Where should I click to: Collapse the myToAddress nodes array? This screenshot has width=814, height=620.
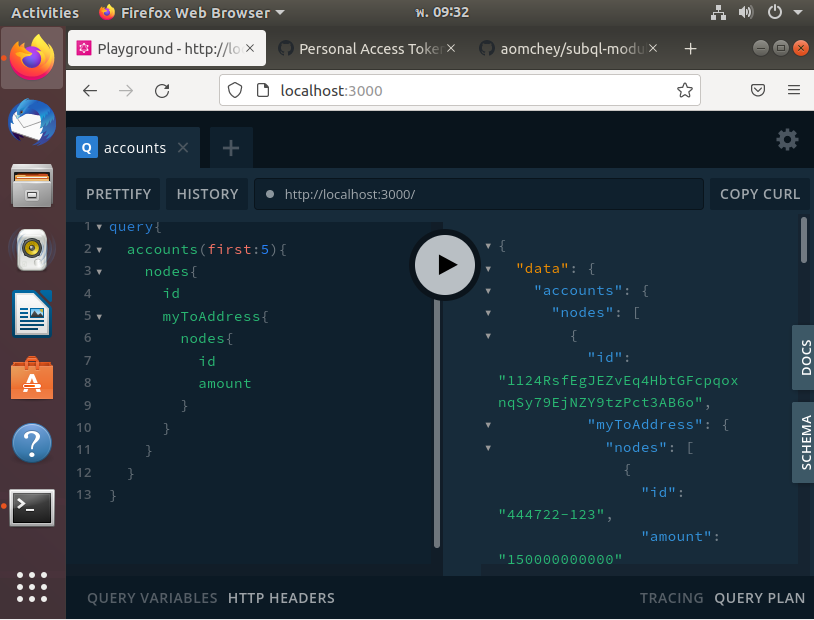tap(488, 447)
